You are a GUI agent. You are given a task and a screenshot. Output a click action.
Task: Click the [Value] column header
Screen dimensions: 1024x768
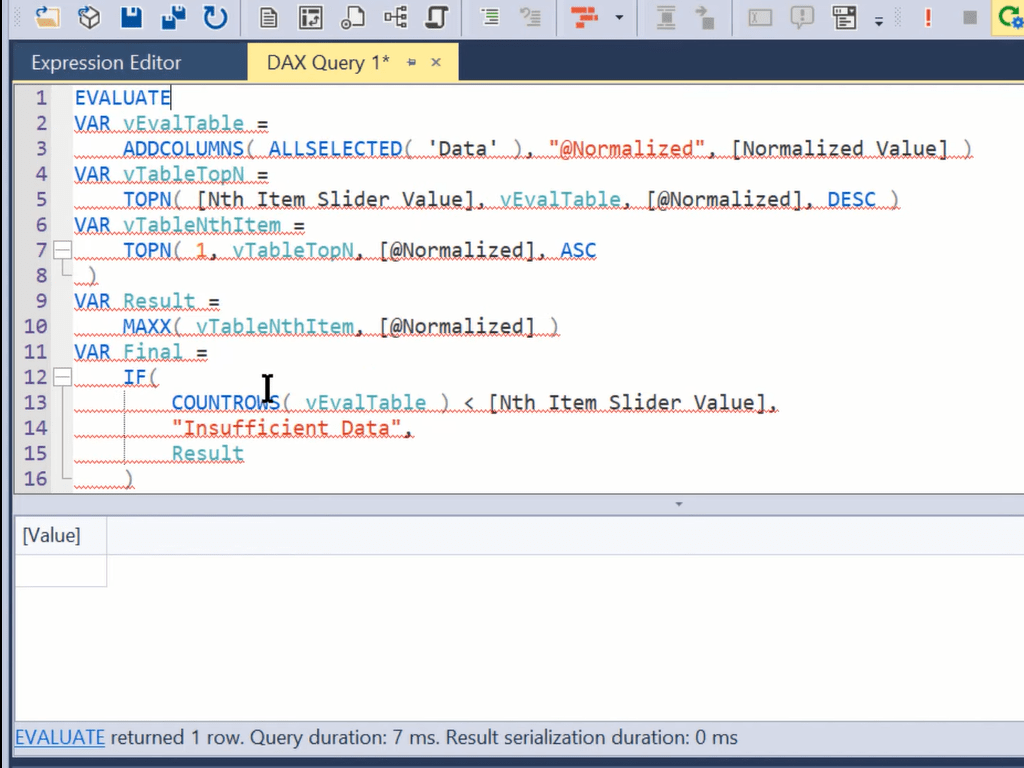[61, 536]
